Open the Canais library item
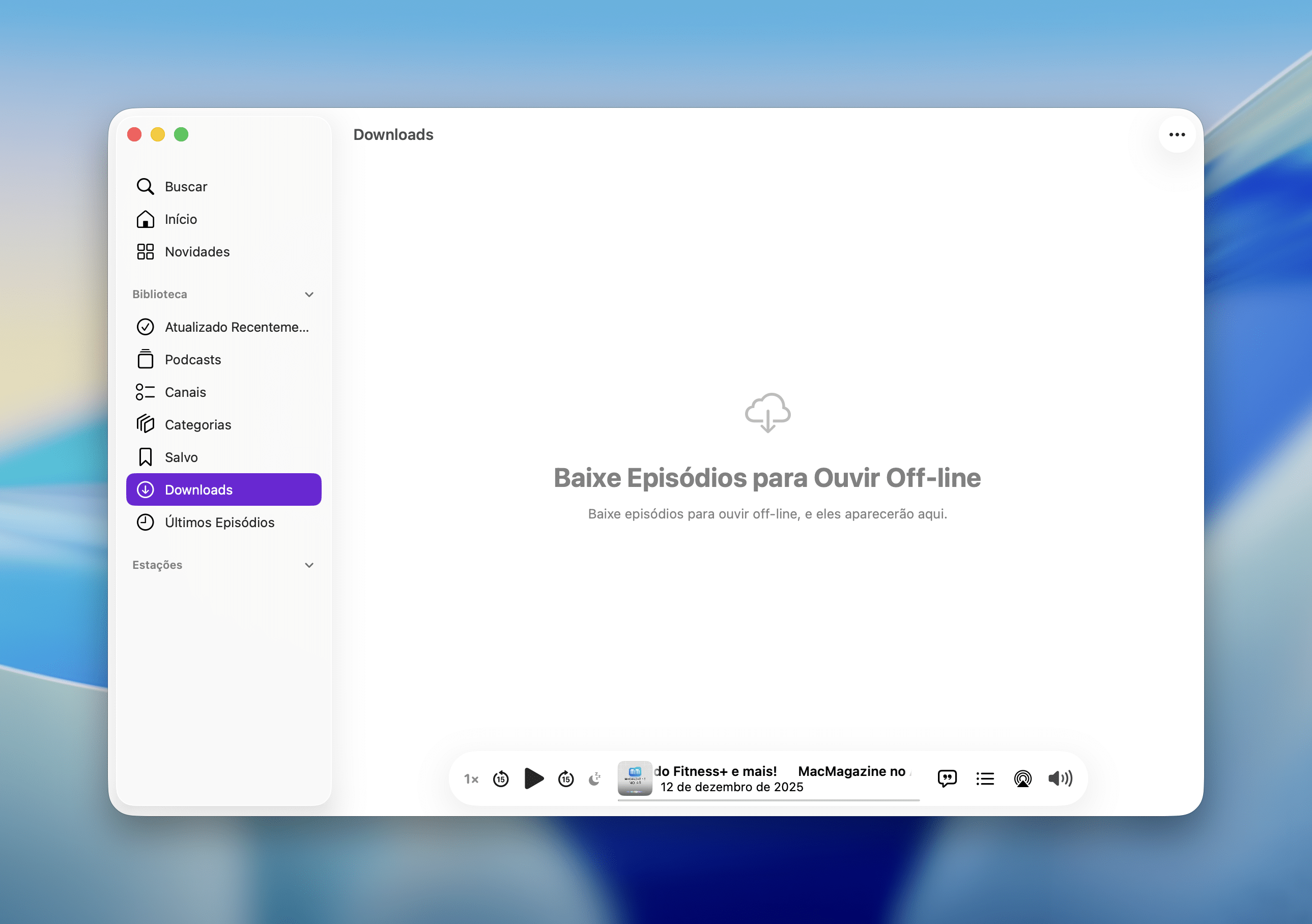The image size is (1312, 924). [185, 392]
